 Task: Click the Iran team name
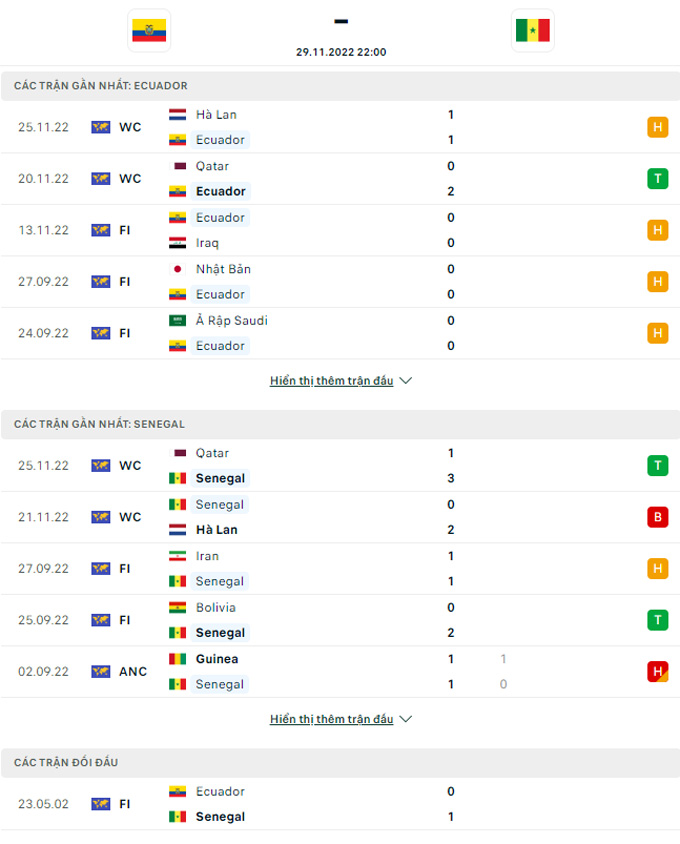pyautogui.click(x=207, y=556)
